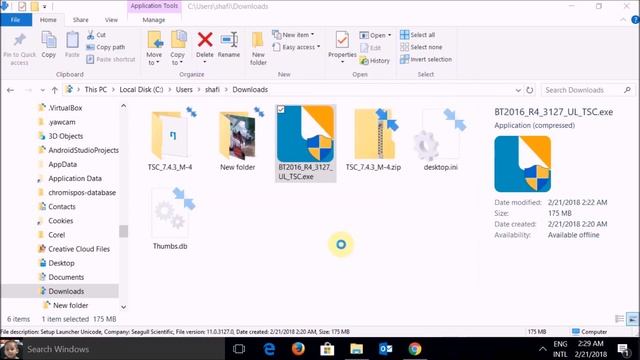Select the TSC_7.4.3_M-4.zip file
The width and height of the screenshot is (640, 360).
coord(373,139)
